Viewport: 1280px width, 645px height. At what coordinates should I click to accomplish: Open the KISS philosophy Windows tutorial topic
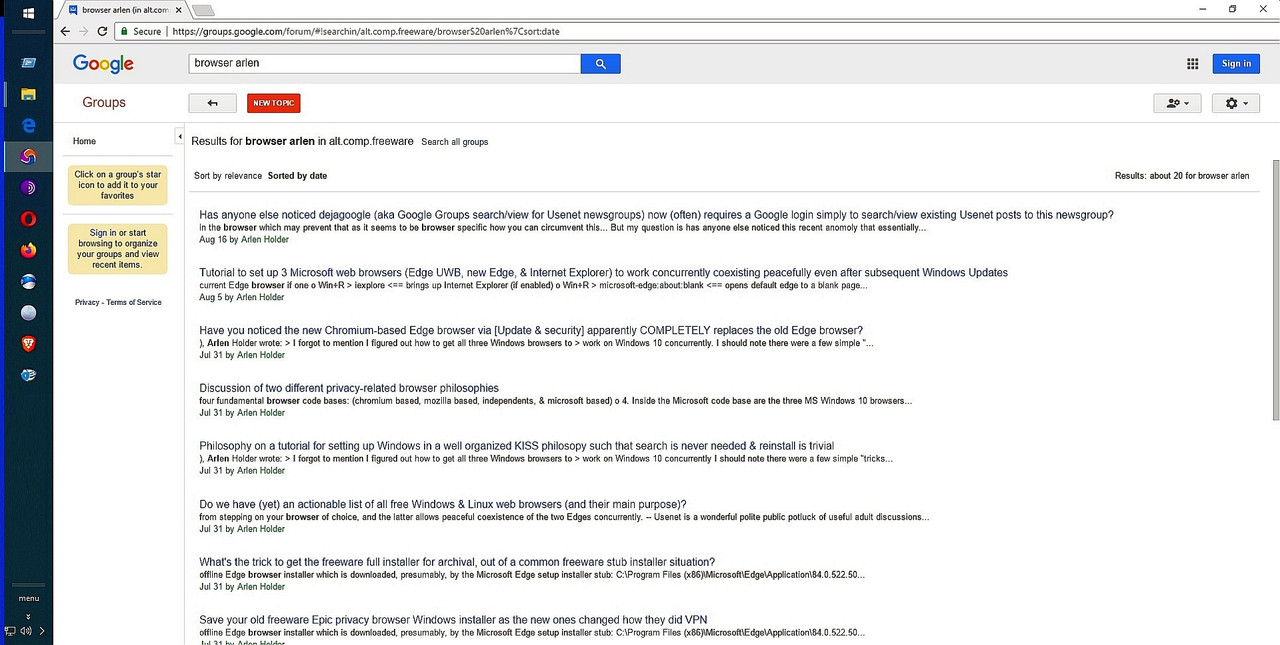[516, 446]
